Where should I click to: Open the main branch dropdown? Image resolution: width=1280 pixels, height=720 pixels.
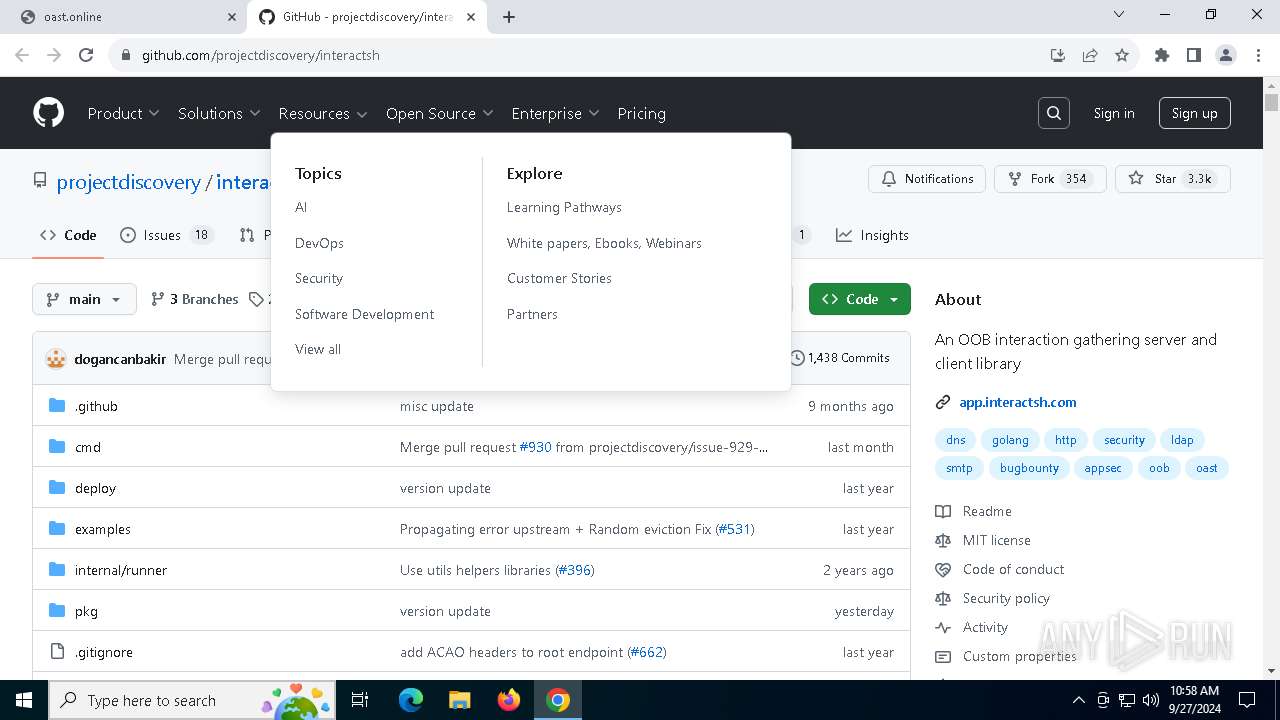(84, 299)
